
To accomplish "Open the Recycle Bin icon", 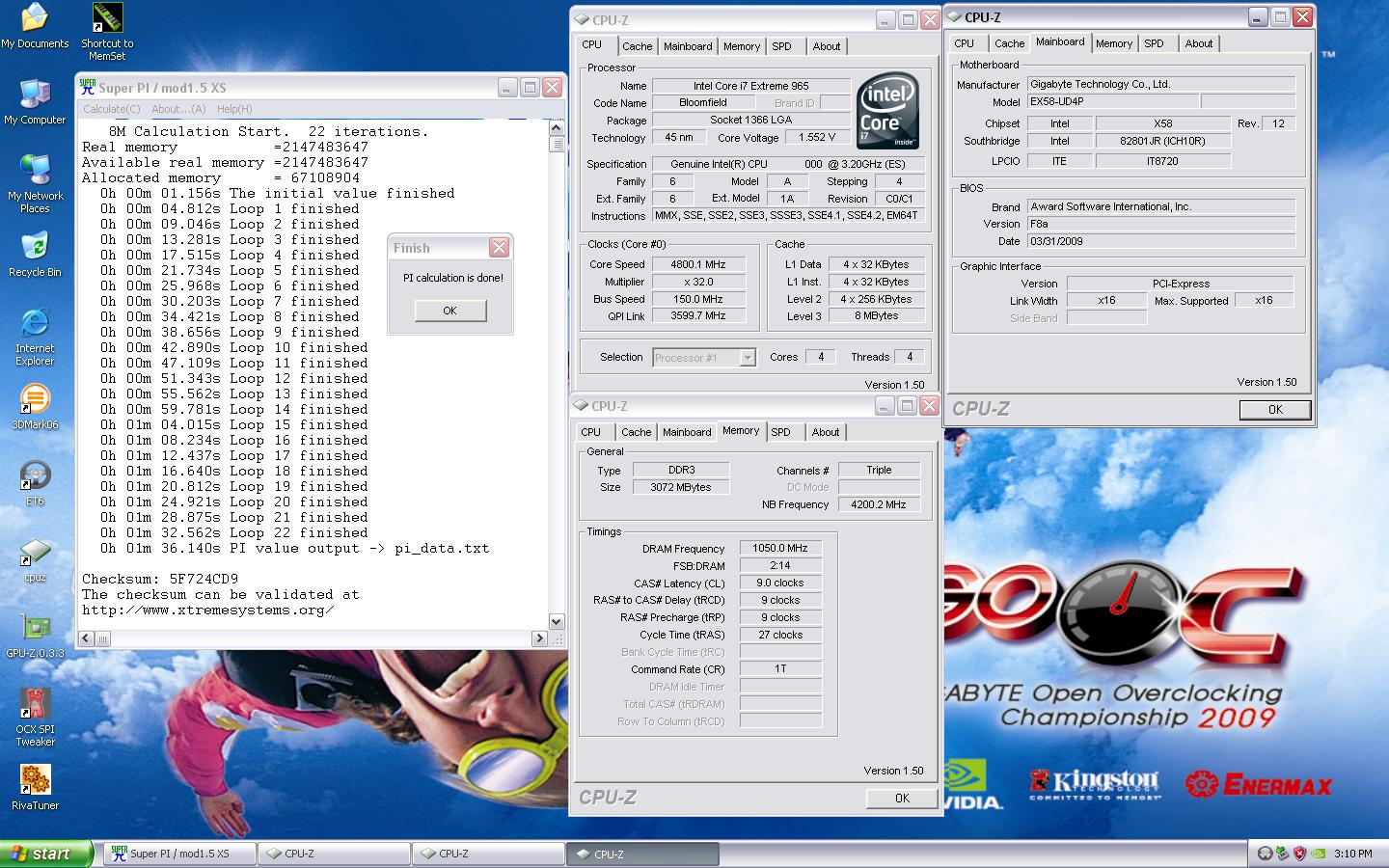I will click(35, 255).
